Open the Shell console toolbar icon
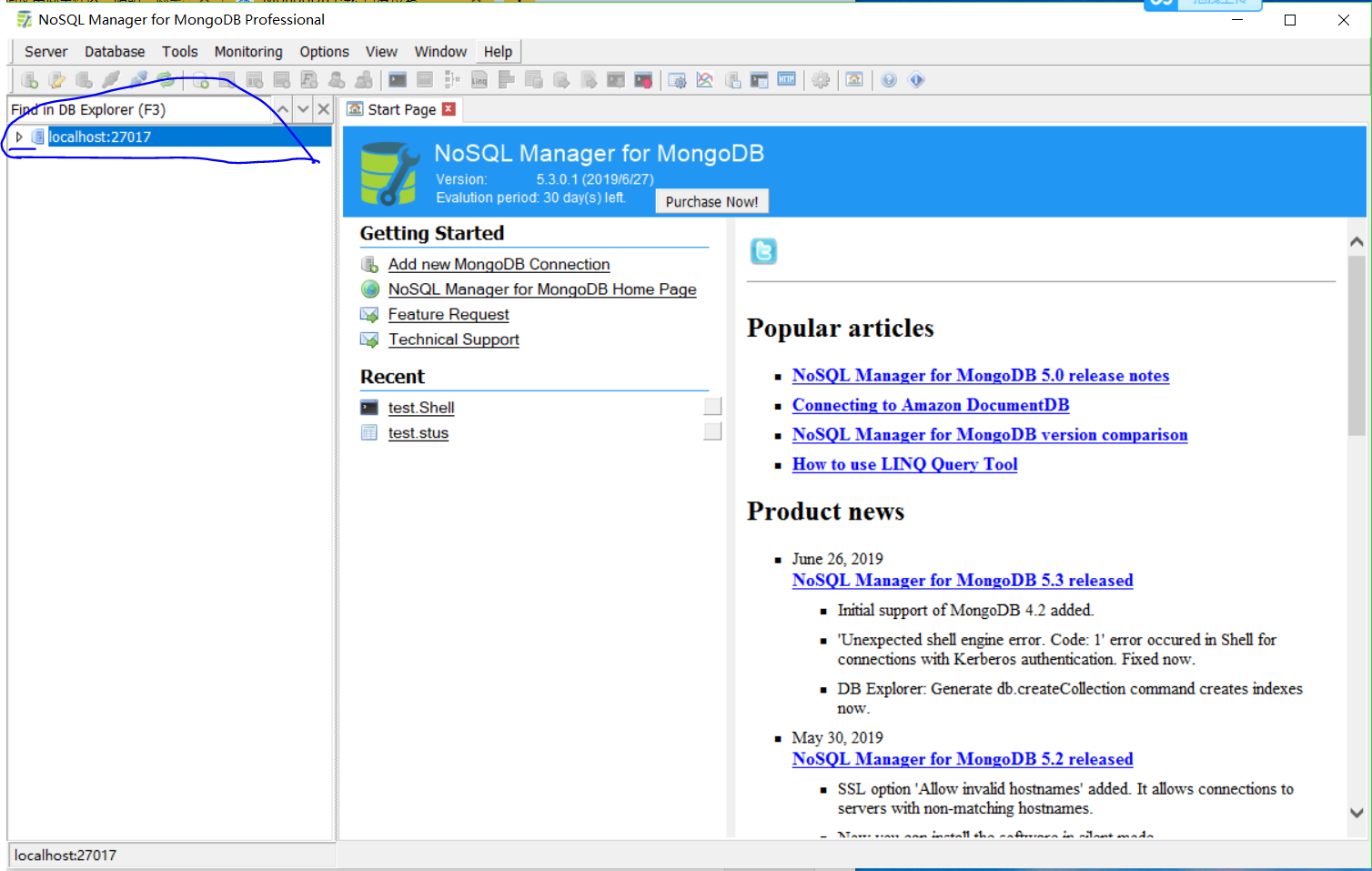The image size is (1372, 871). tap(398, 80)
